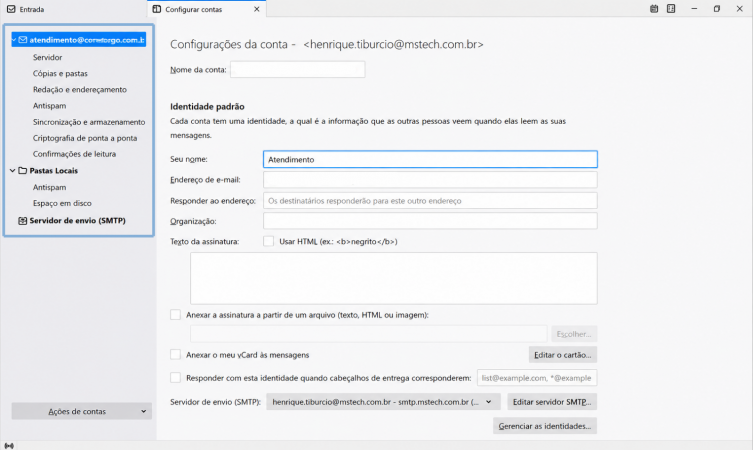Select Servidor de envio (SMTP) item
753x450 pixels.
(x=77, y=220)
